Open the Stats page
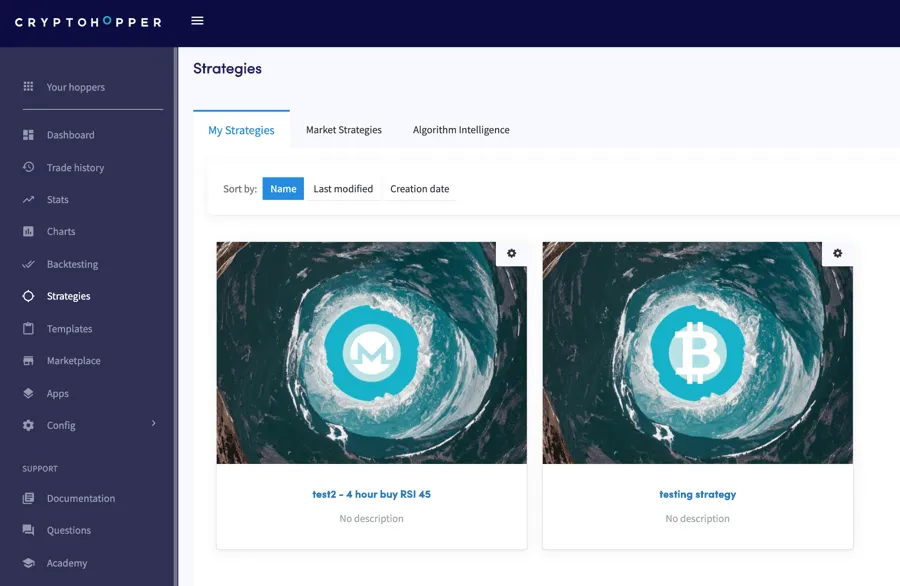The height and width of the screenshot is (586, 900). (x=57, y=200)
